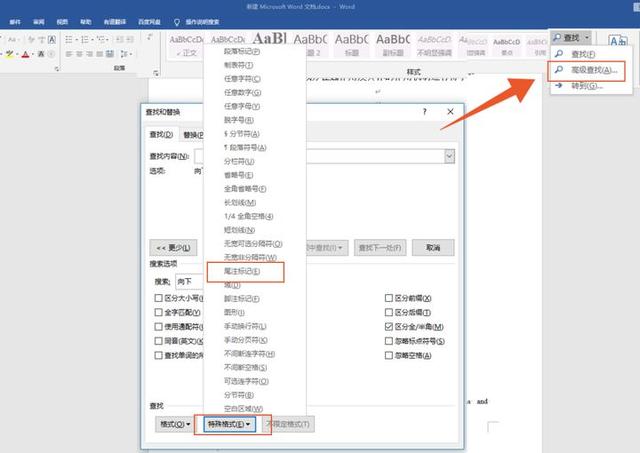This screenshot has height=453, width=640.
Task: Click the 查找下一处(F) button
Action: click(380, 248)
